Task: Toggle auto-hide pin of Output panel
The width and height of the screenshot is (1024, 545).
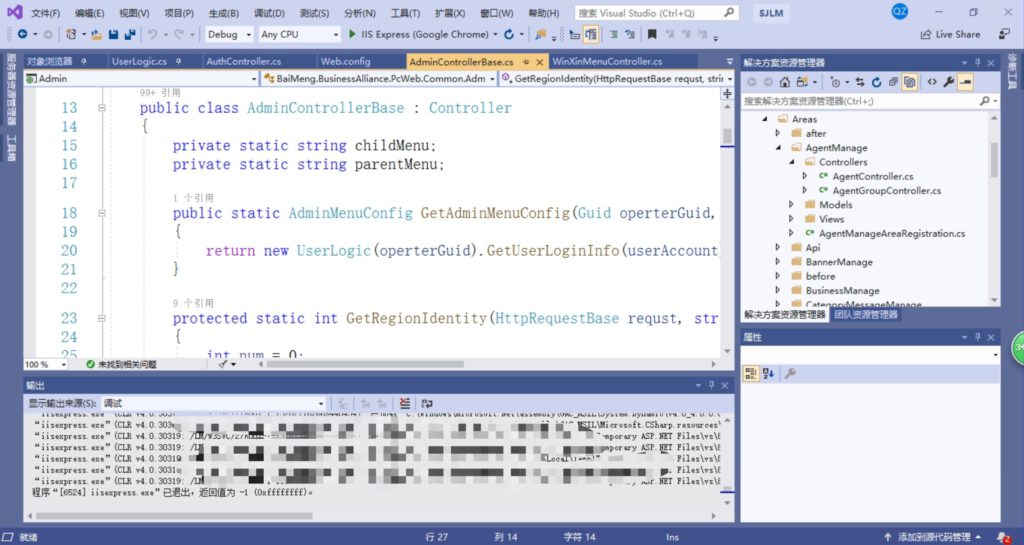Action: (x=711, y=385)
